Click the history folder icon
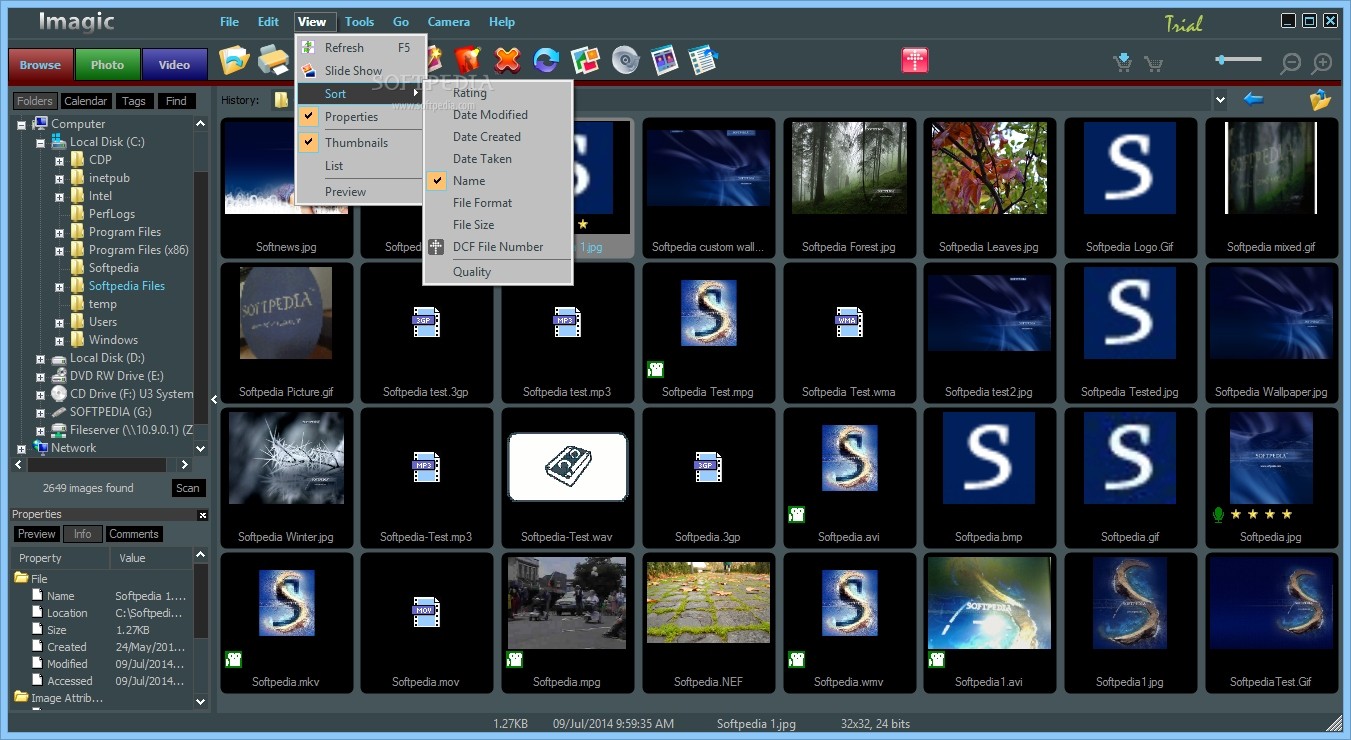The width and height of the screenshot is (1351, 740). 282,99
